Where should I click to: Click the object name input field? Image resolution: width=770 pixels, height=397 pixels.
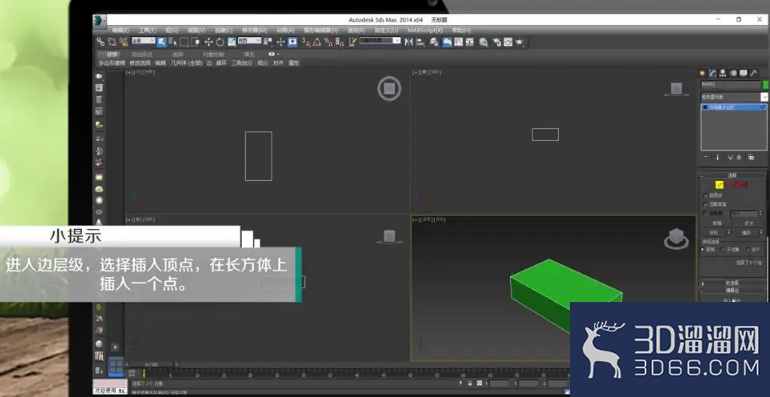click(730, 85)
